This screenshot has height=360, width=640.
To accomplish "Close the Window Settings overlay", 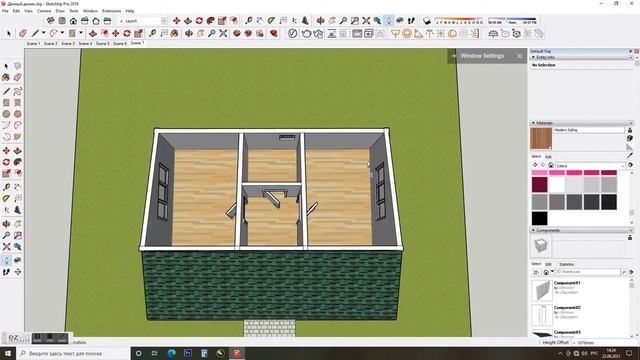I will pos(519,56).
